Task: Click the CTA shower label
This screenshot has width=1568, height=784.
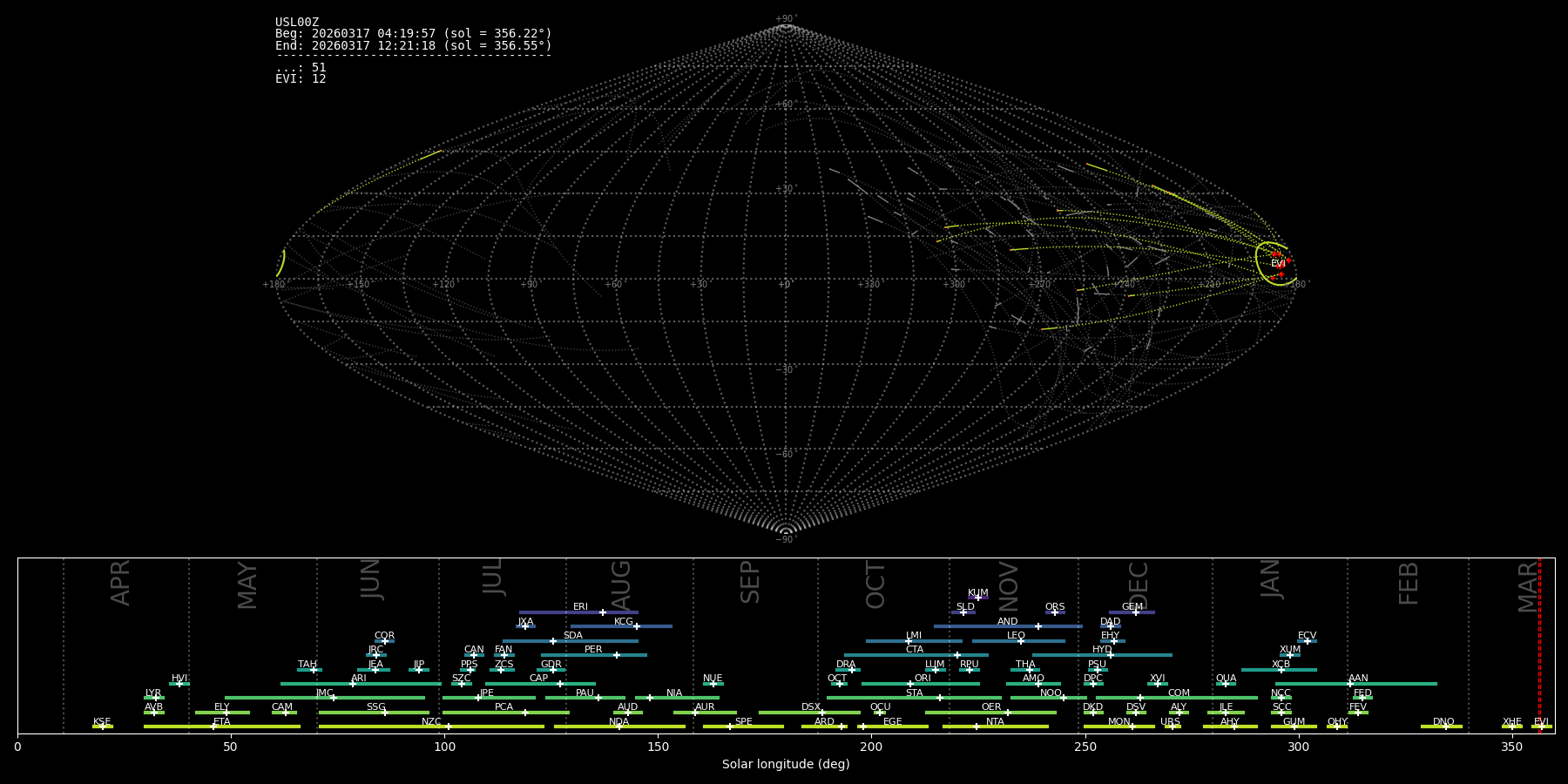Action: coord(914,649)
